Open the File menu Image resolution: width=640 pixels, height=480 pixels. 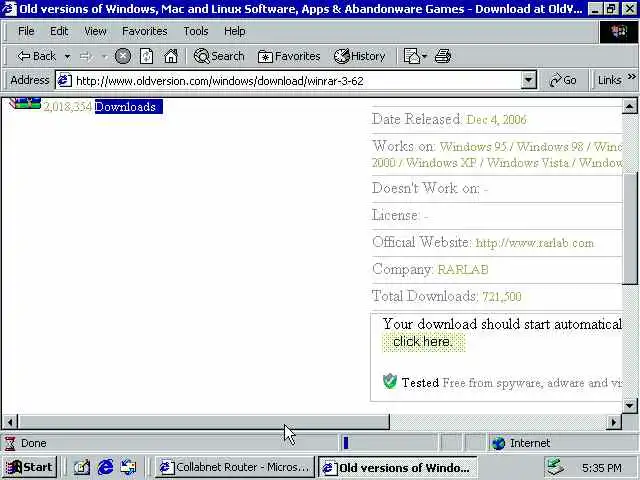pos(26,31)
